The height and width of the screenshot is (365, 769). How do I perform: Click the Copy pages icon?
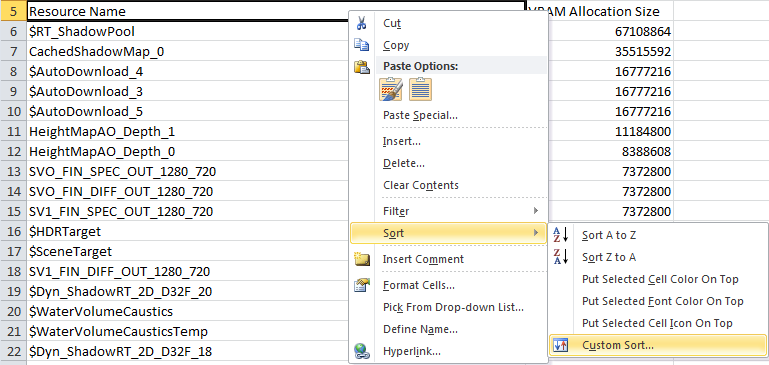[361, 45]
